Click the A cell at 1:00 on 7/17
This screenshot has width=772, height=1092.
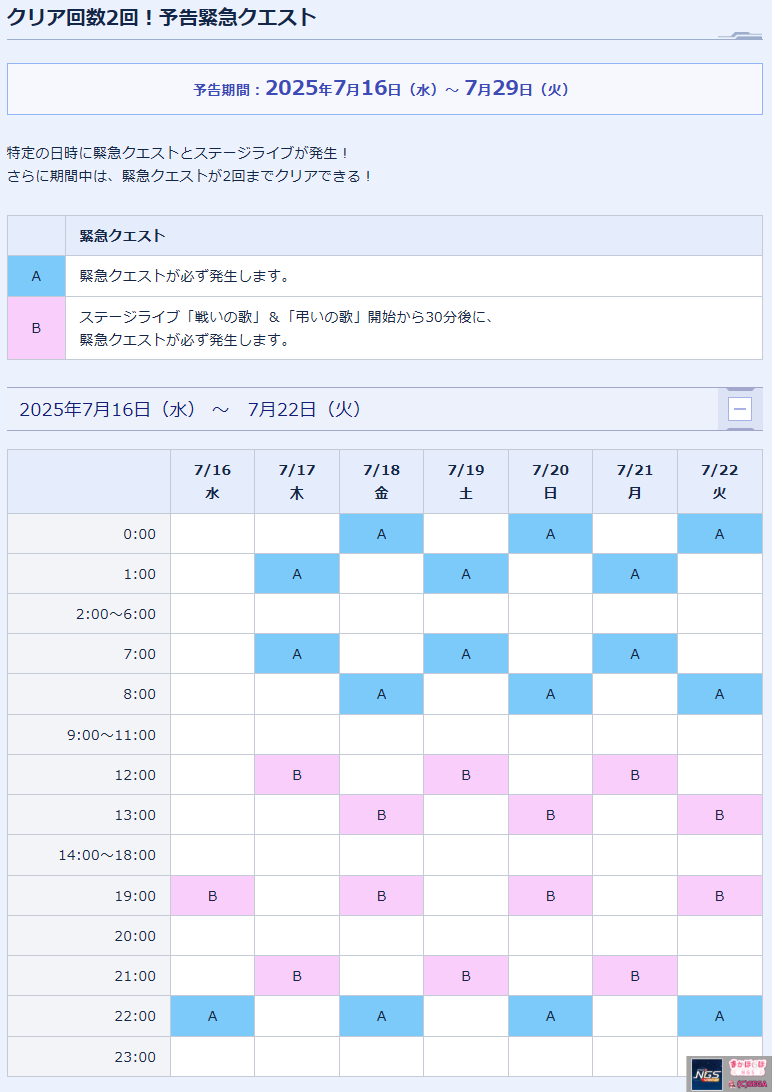[x=297, y=574]
